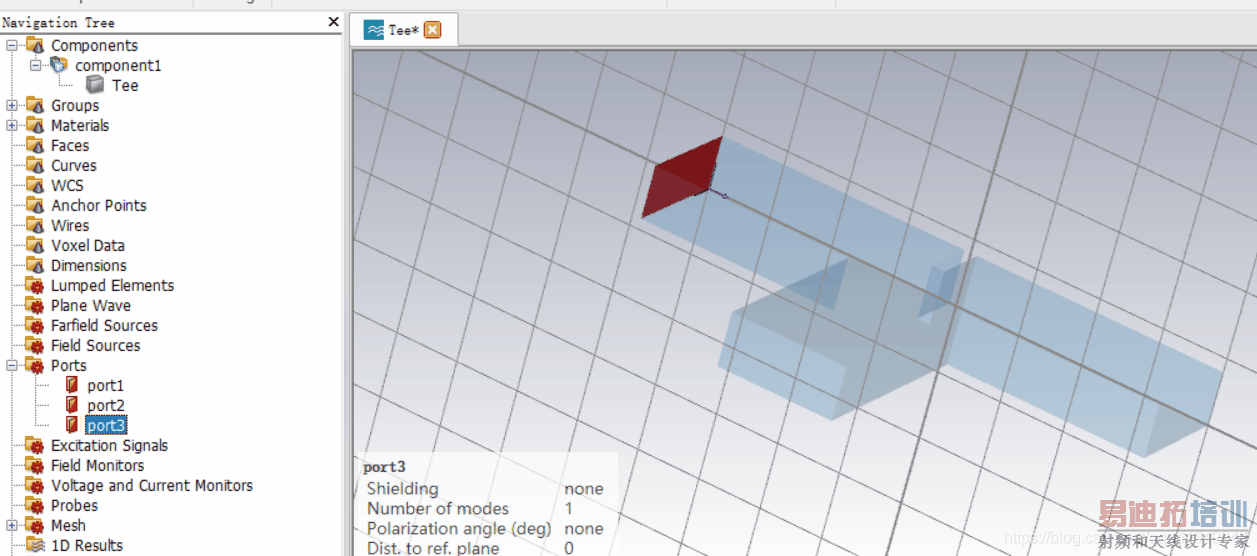Click the Voltage and Current Monitors icon

click(x=35, y=485)
